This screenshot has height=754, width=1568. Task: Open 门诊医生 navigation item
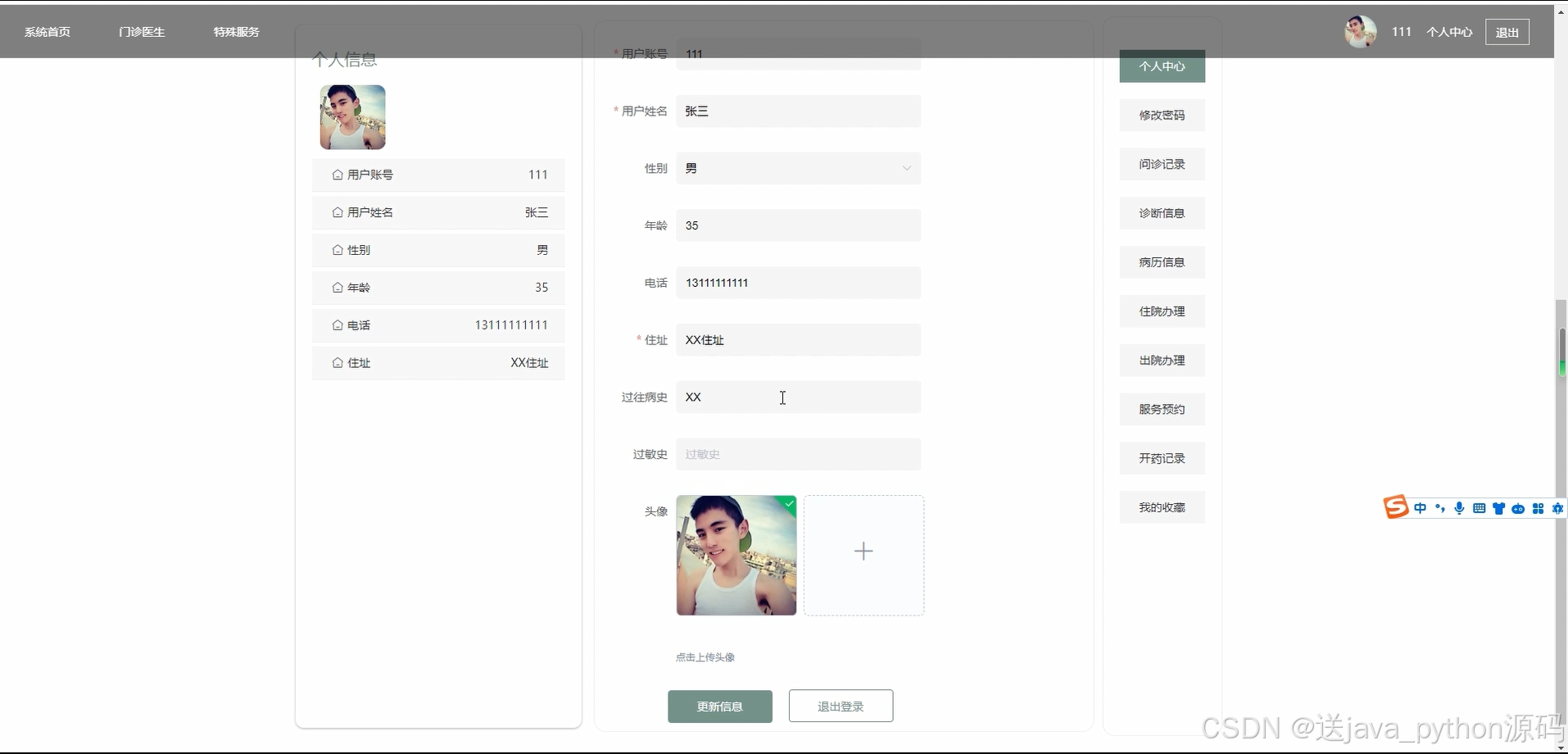[142, 32]
